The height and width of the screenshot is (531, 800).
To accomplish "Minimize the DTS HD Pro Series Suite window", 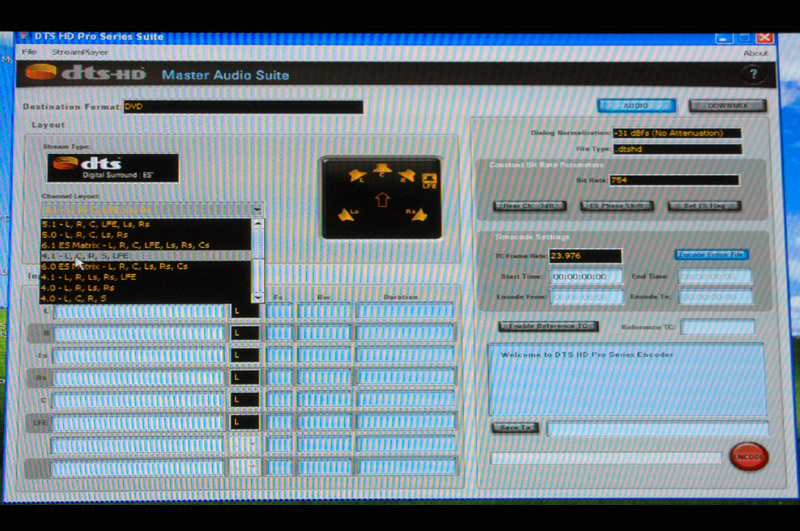I will click(x=723, y=38).
